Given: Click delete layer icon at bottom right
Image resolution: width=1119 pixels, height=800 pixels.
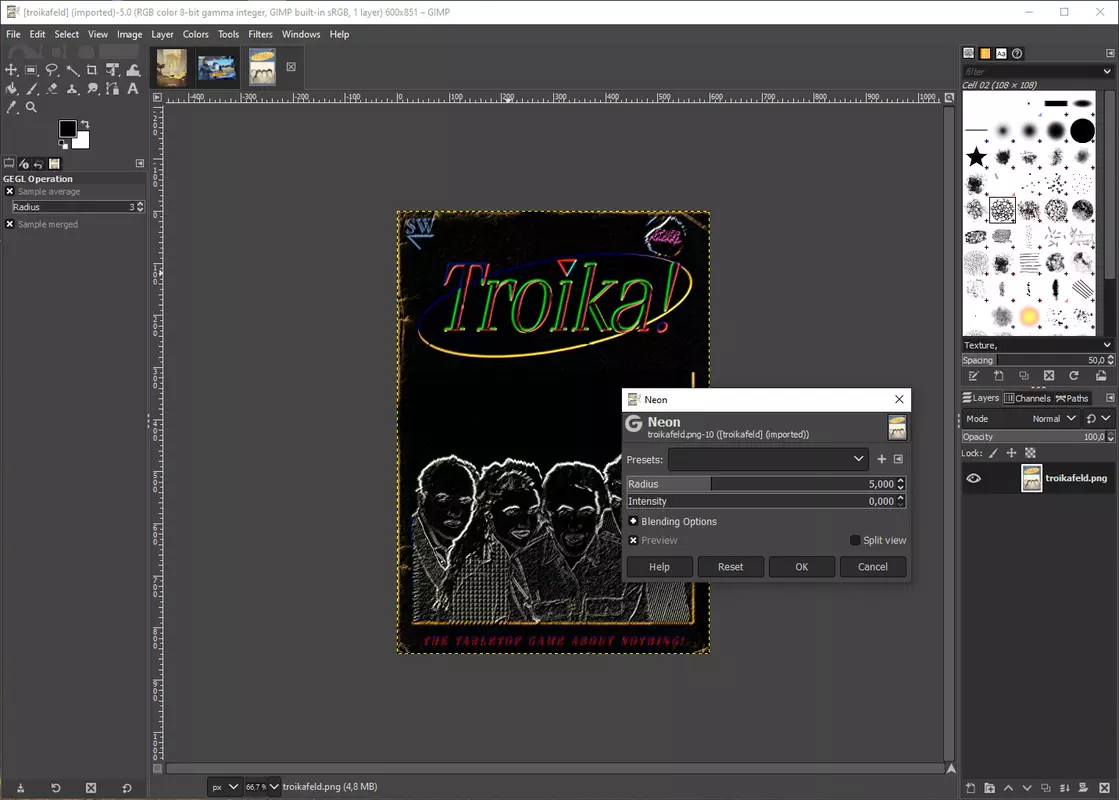Looking at the screenshot, I should (1104, 788).
